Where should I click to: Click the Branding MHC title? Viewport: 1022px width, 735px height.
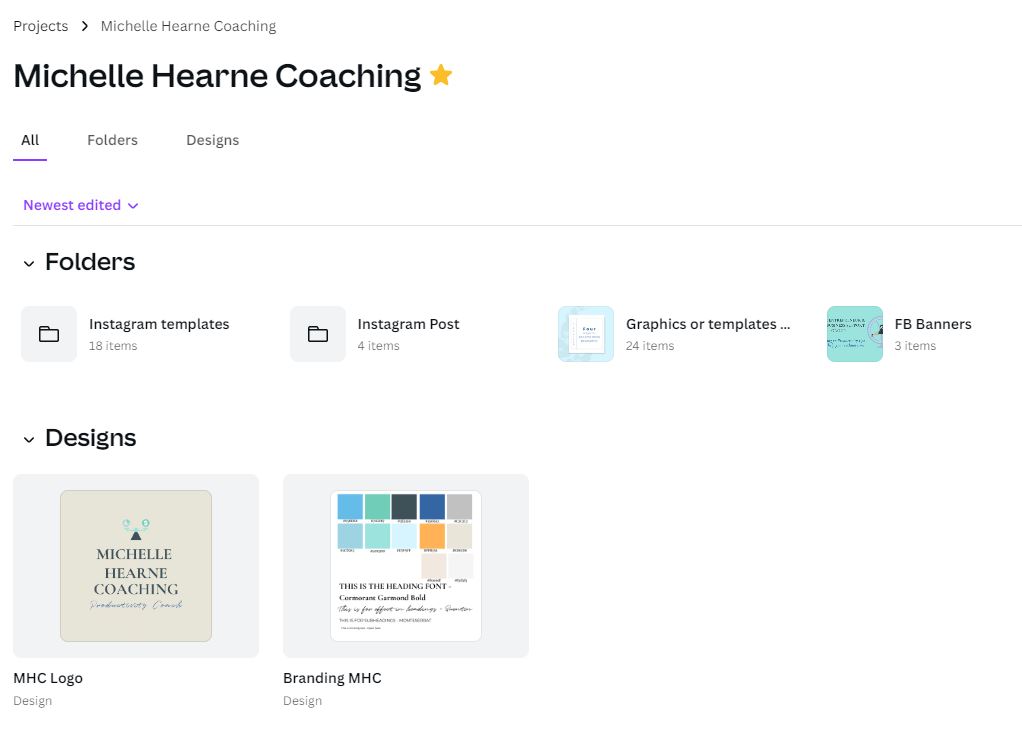tap(332, 678)
